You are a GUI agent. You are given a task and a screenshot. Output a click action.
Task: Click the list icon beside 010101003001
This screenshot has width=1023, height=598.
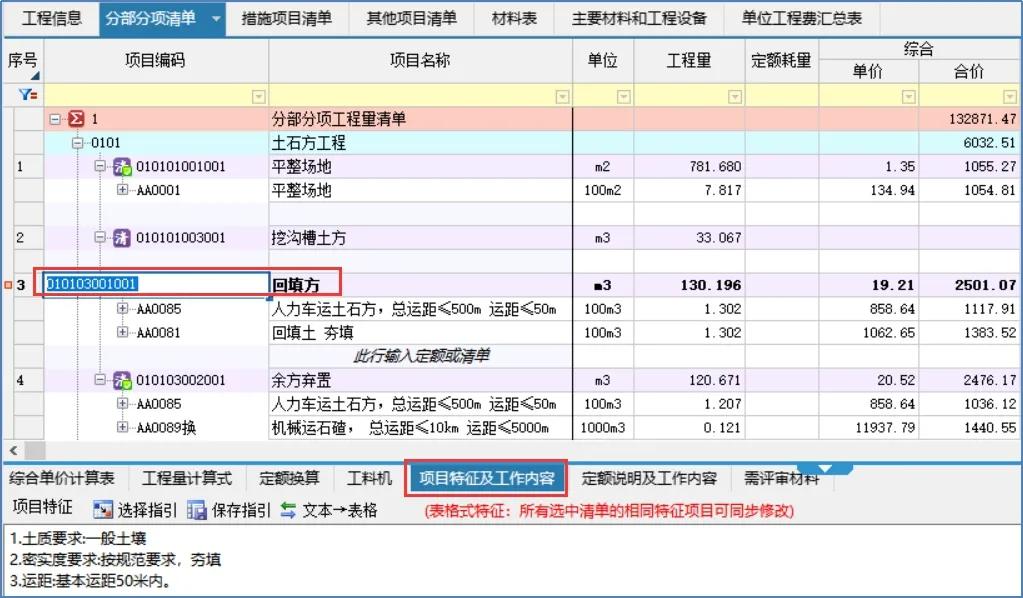click(x=122, y=238)
